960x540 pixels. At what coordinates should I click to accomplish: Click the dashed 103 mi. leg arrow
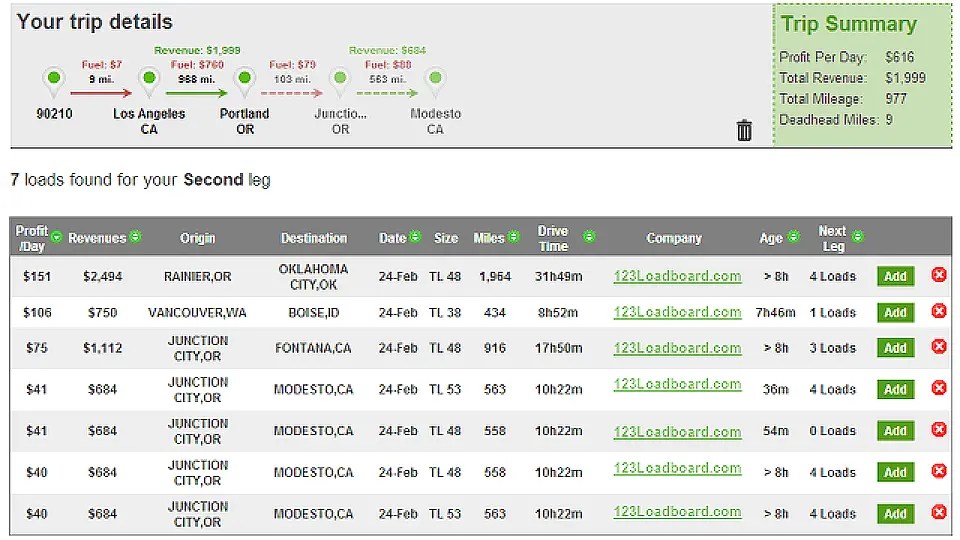point(292,93)
